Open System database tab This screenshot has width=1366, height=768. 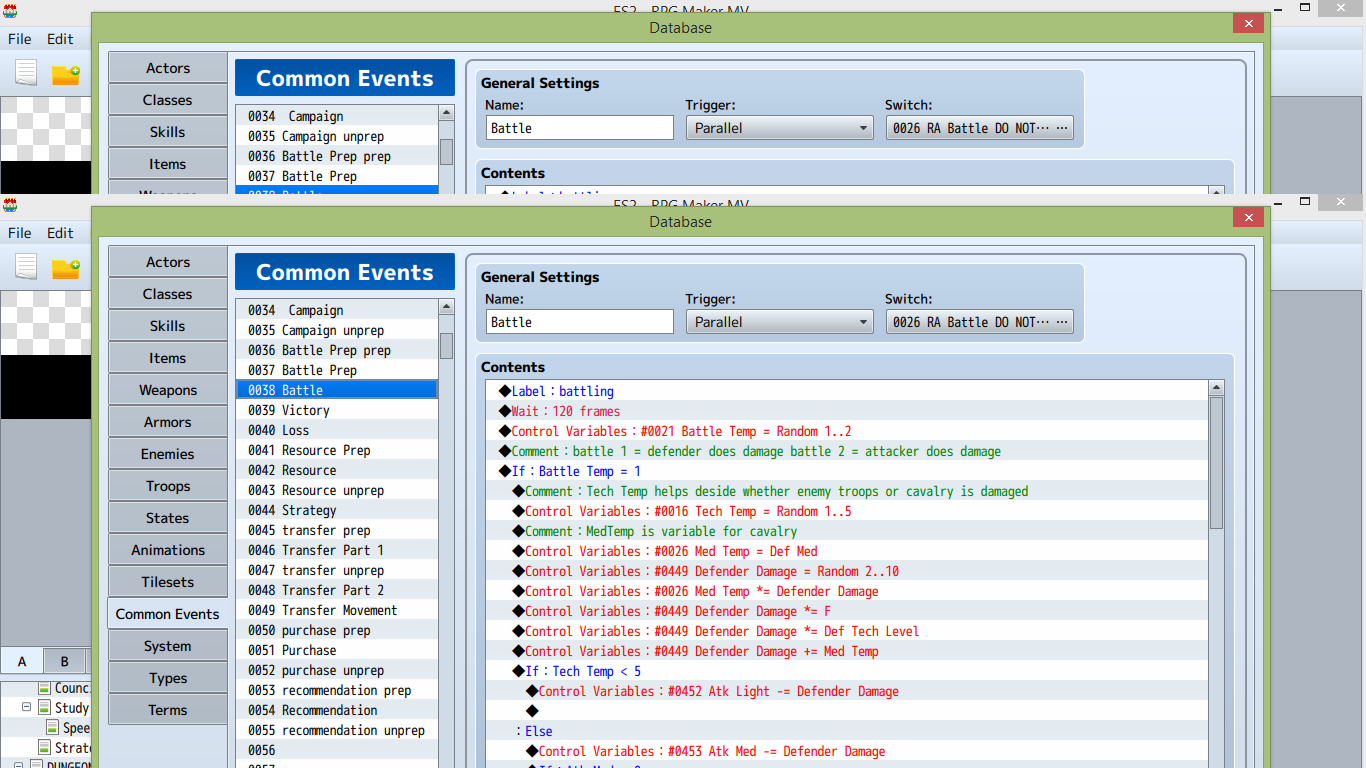(x=168, y=646)
